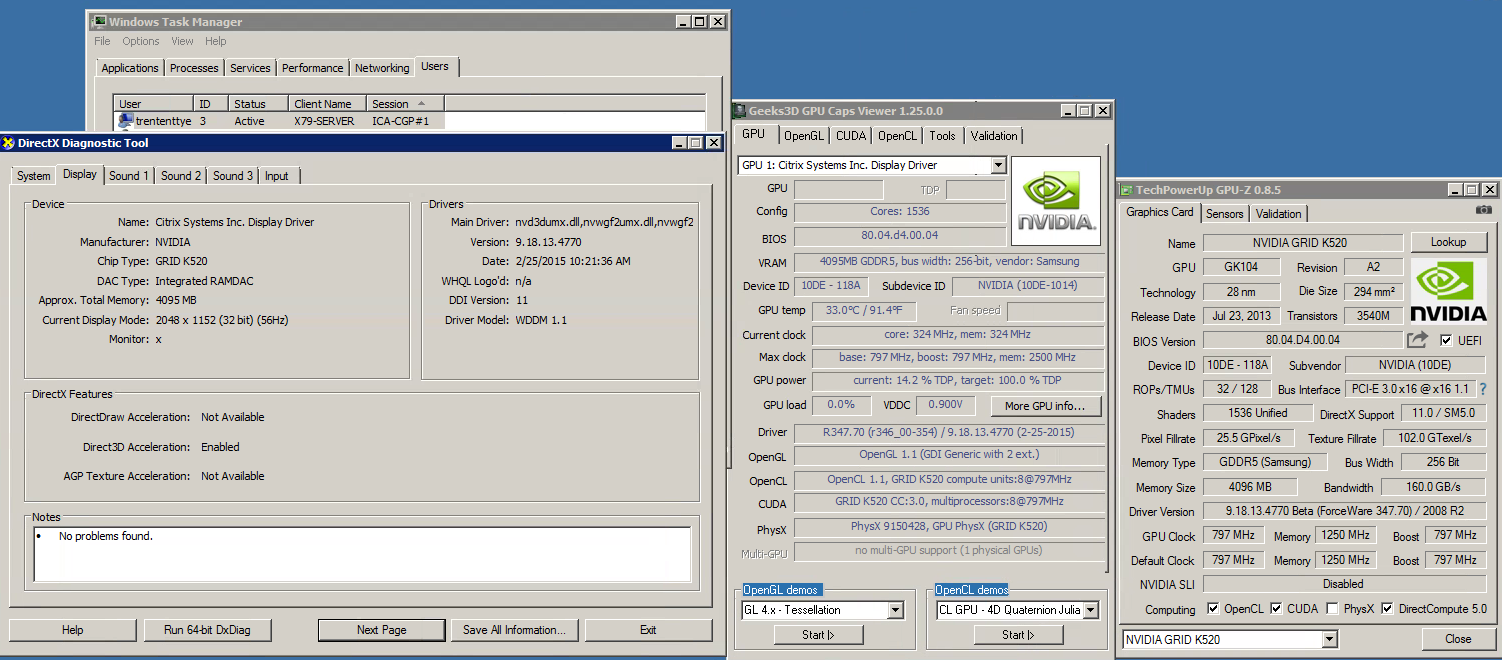The width and height of the screenshot is (1502, 660).
Task: Select the Graphics Card tab in GPU-Z
Action: pos(1159,212)
